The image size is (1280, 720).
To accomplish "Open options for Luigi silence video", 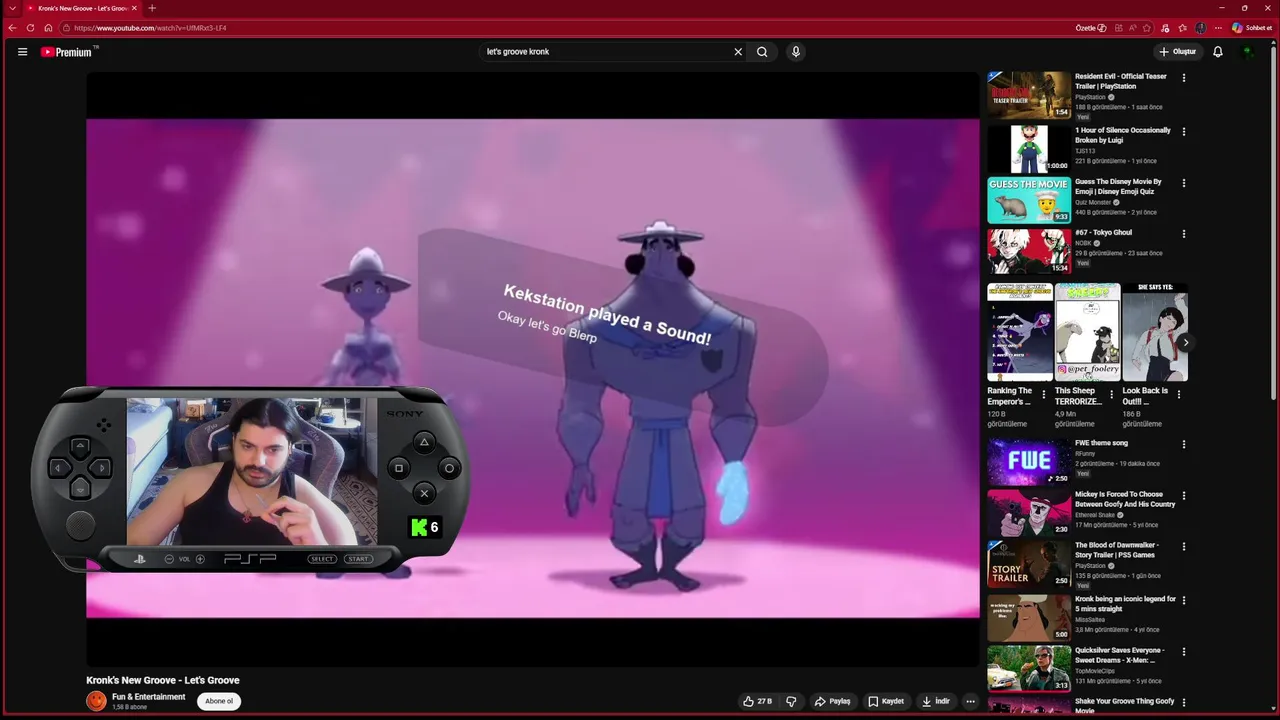I will point(1184,131).
